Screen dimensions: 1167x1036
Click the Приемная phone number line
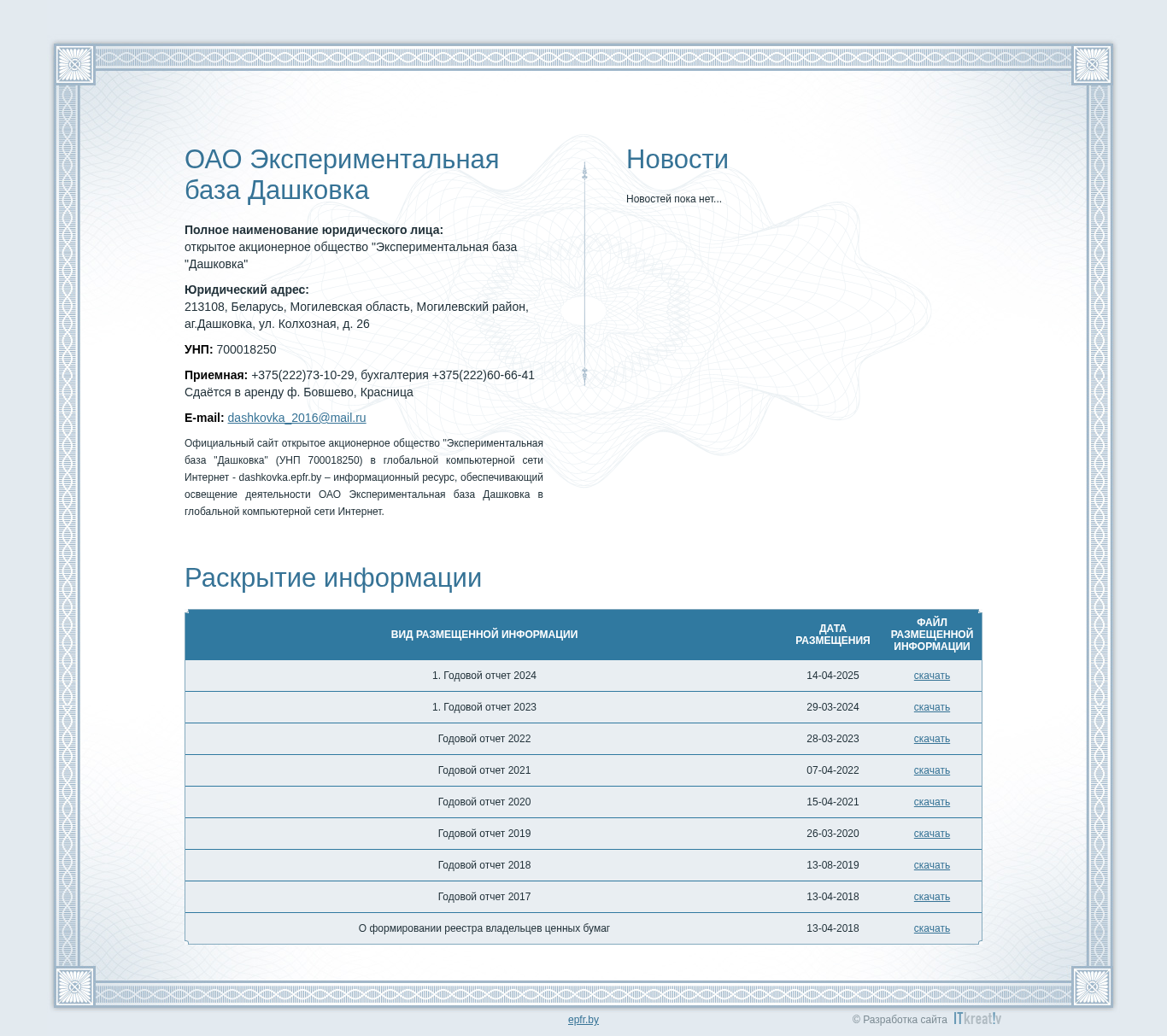pyautogui.click(x=360, y=375)
